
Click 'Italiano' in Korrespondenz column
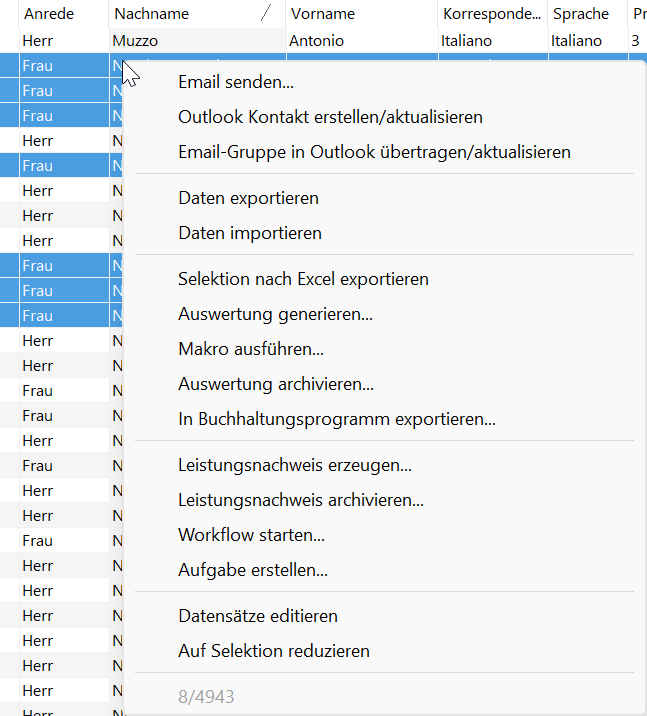pos(493,41)
